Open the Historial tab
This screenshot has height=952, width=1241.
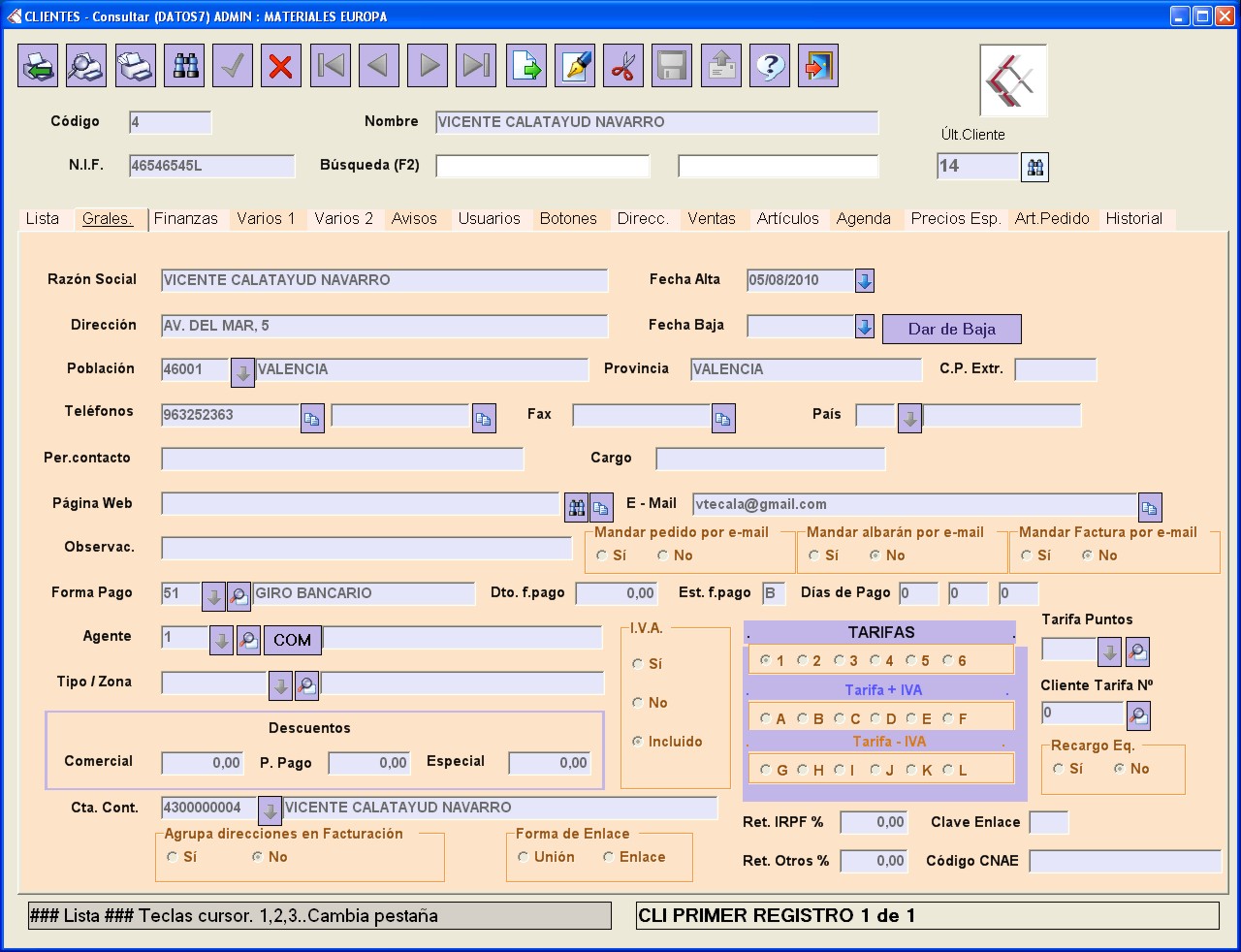[1134, 219]
